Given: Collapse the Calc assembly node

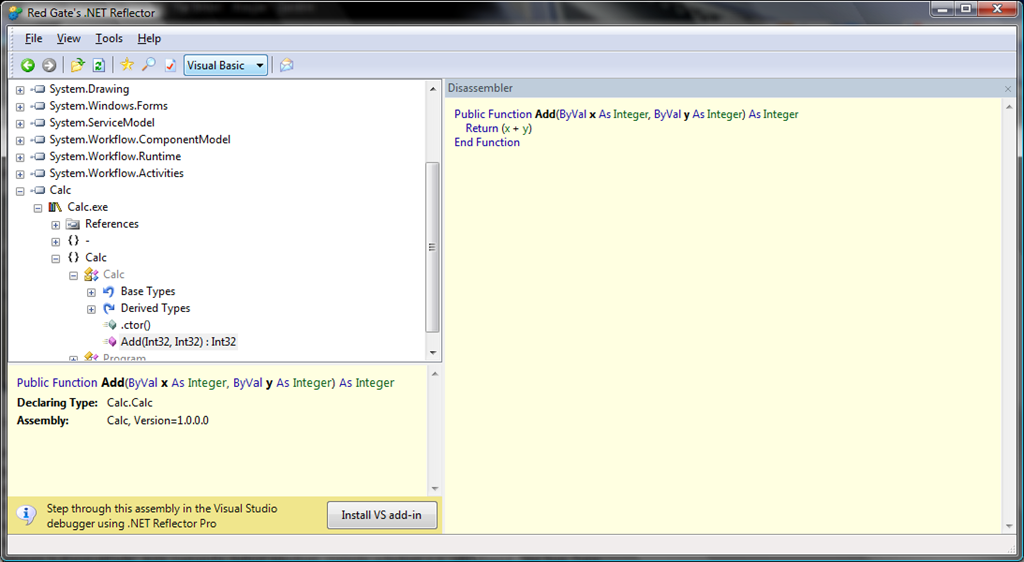Looking at the screenshot, I should [x=20, y=191].
